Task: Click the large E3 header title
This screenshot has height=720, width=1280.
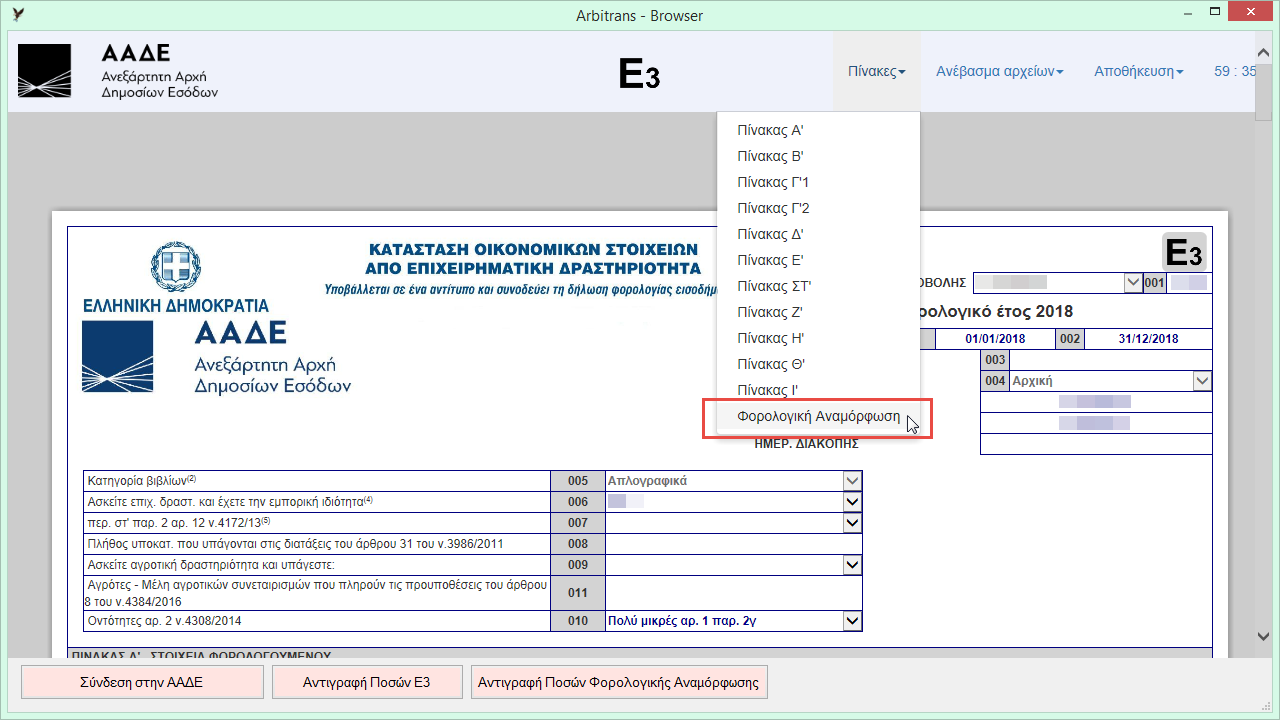Action: (x=640, y=74)
